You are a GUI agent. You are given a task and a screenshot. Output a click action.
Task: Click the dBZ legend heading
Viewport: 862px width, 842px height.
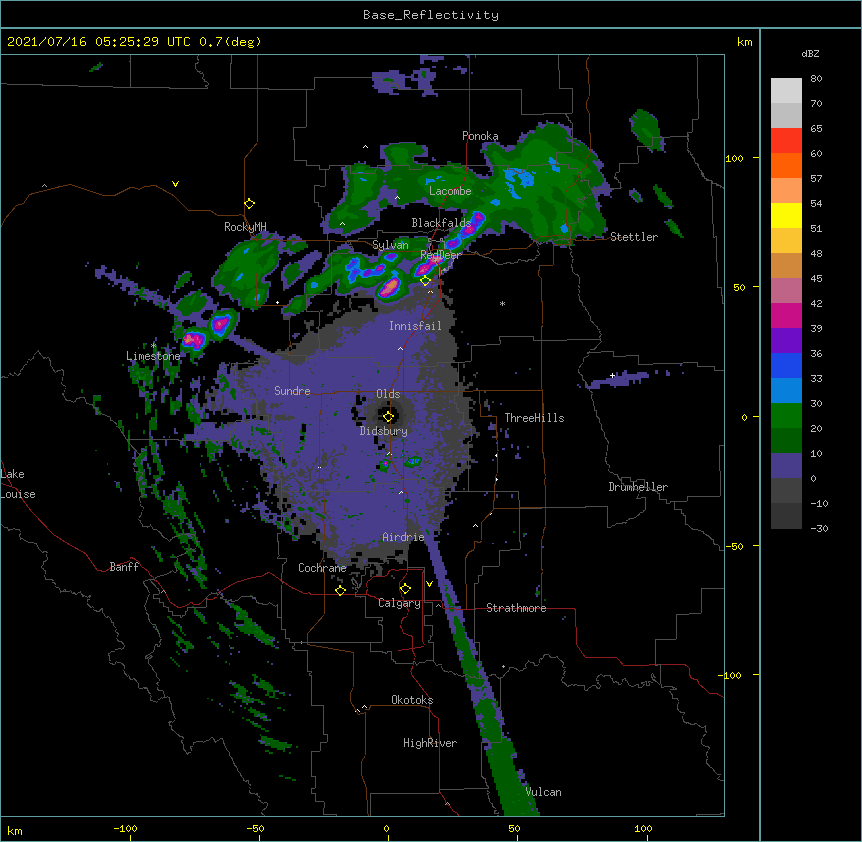(x=810, y=54)
